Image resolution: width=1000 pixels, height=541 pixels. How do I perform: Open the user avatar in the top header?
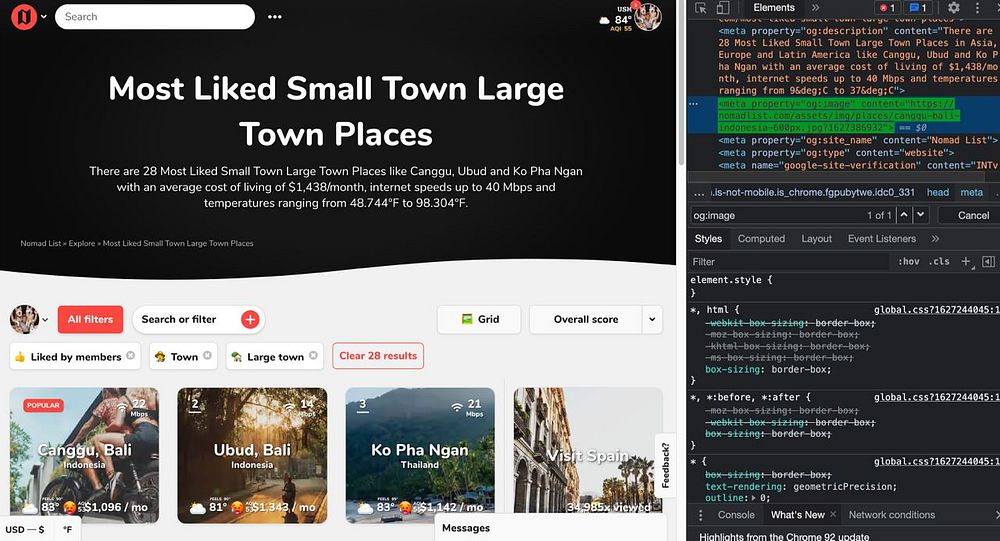(648, 17)
